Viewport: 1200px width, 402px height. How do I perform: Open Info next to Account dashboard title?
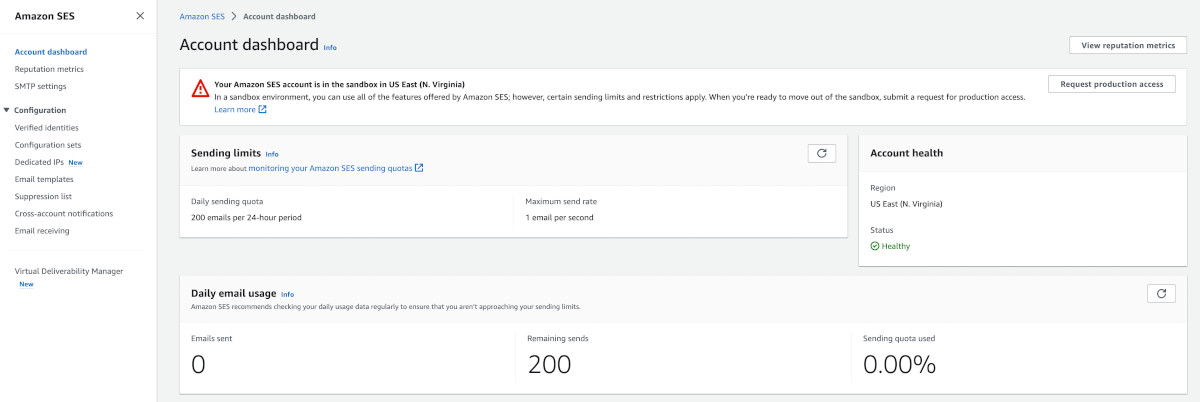pyautogui.click(x=330, y=47)
